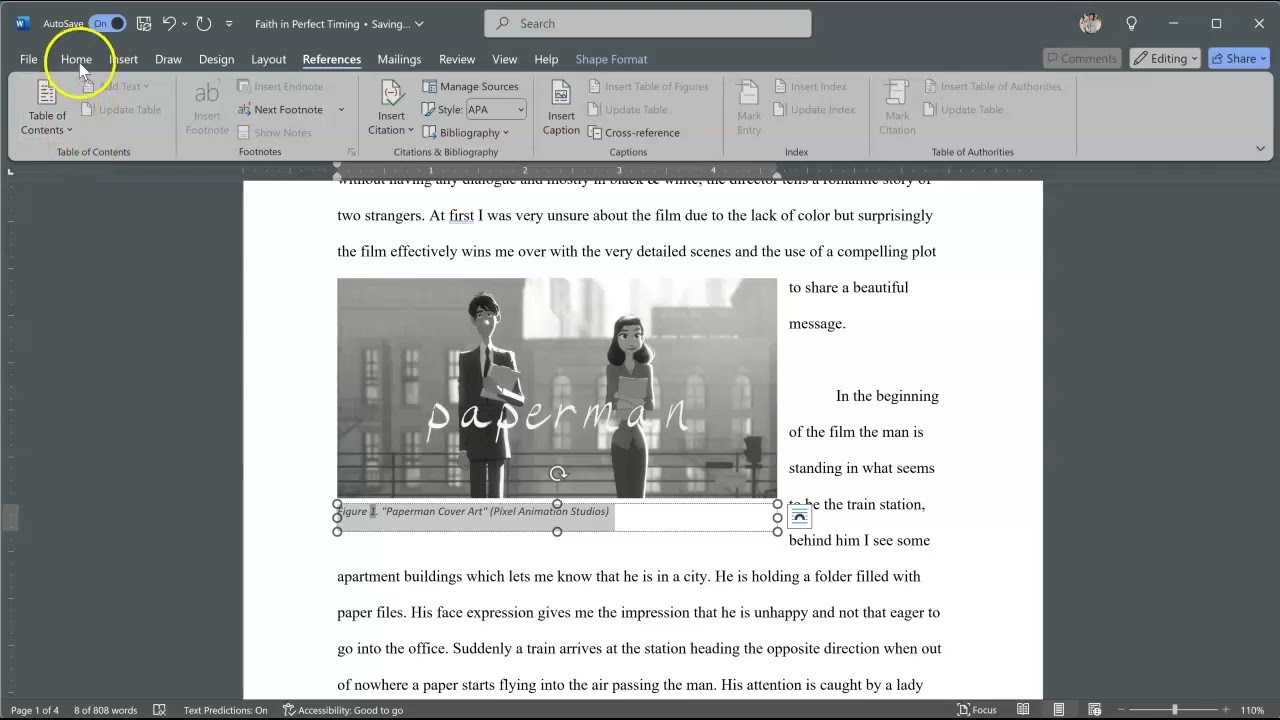
Task: Switch to the Mailings tab
Action: click(399, 59)
